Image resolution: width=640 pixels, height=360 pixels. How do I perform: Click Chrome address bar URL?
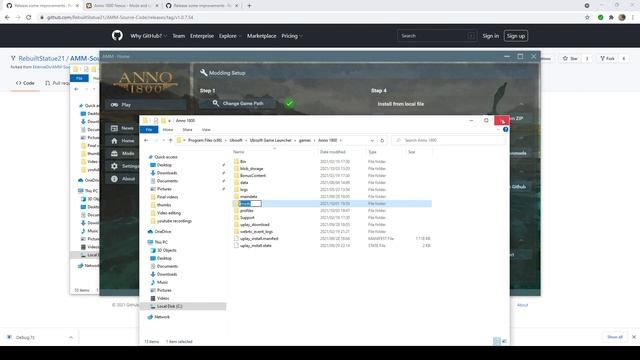pyautogui.click(x=120, y=18)
